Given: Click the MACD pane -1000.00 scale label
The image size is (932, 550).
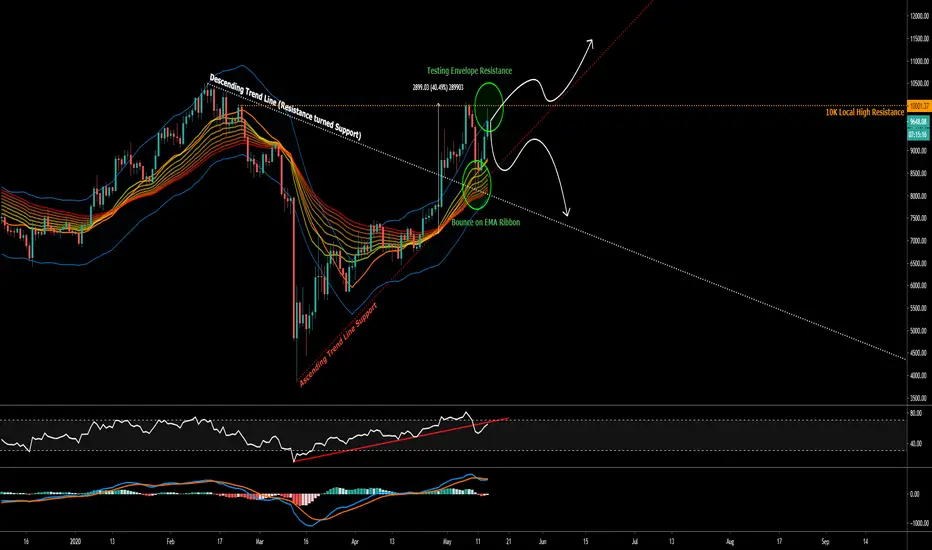Looking at the screenshot, I should click(x=919, y=524).
